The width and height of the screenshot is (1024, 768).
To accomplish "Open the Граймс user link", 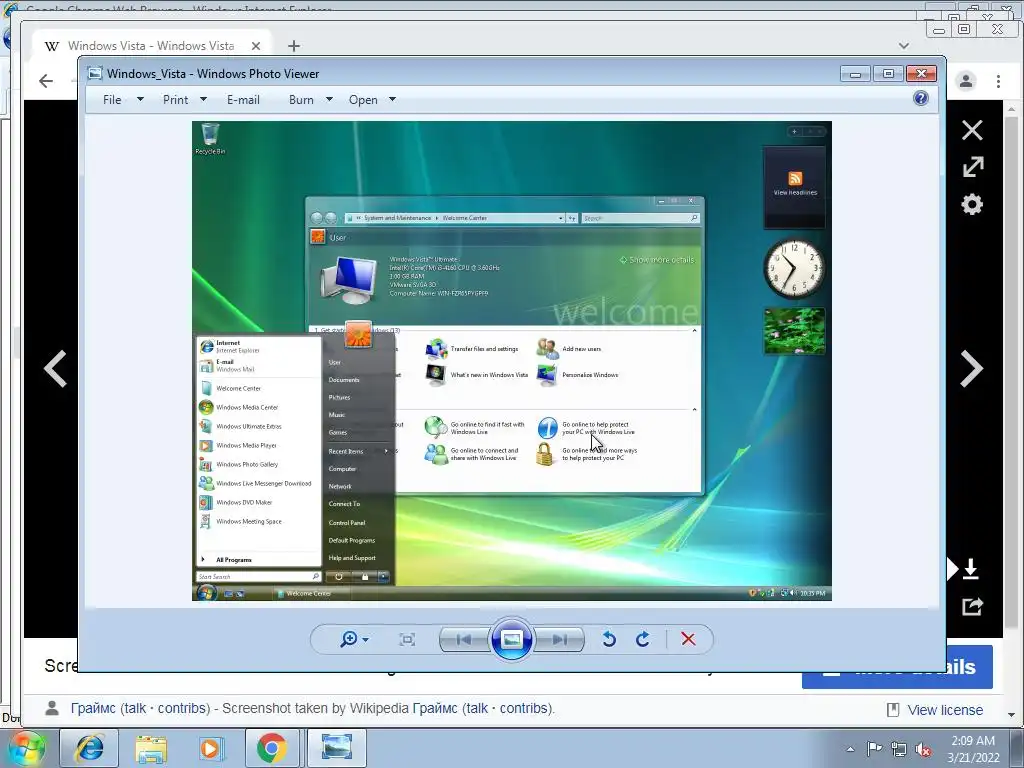I will click(93, 709).
